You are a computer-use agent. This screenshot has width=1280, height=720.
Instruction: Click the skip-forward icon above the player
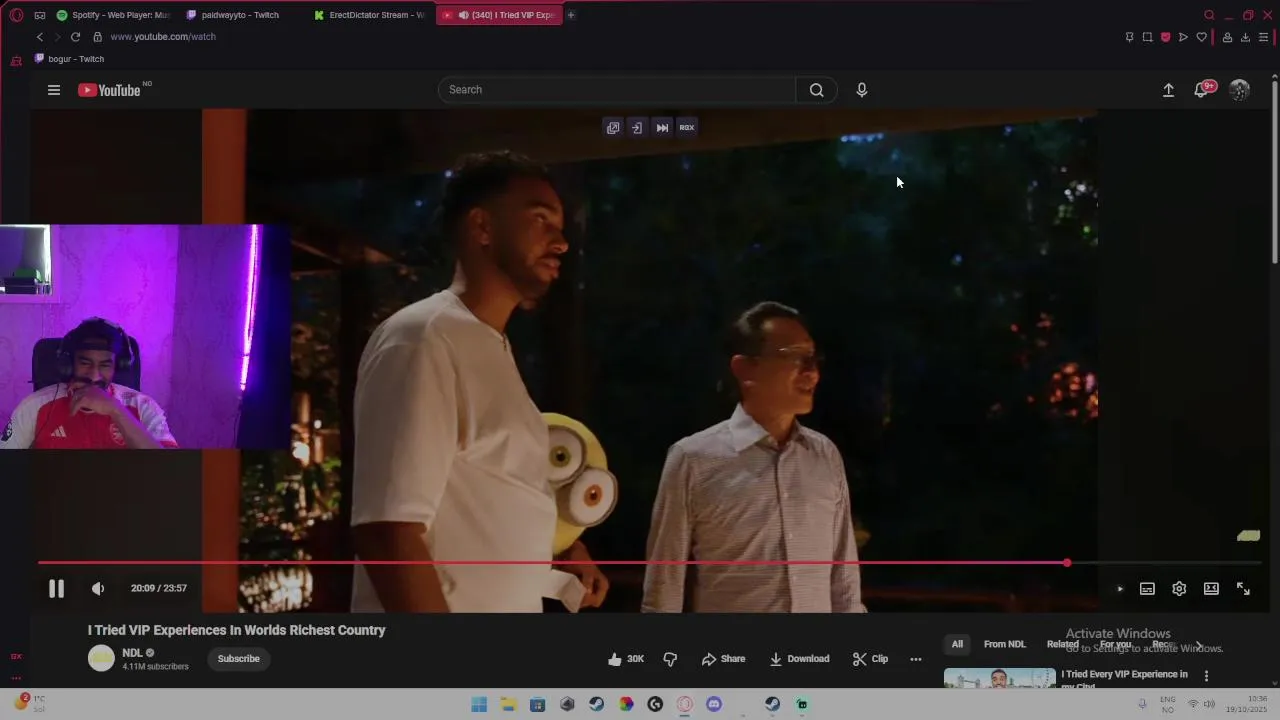662,127
